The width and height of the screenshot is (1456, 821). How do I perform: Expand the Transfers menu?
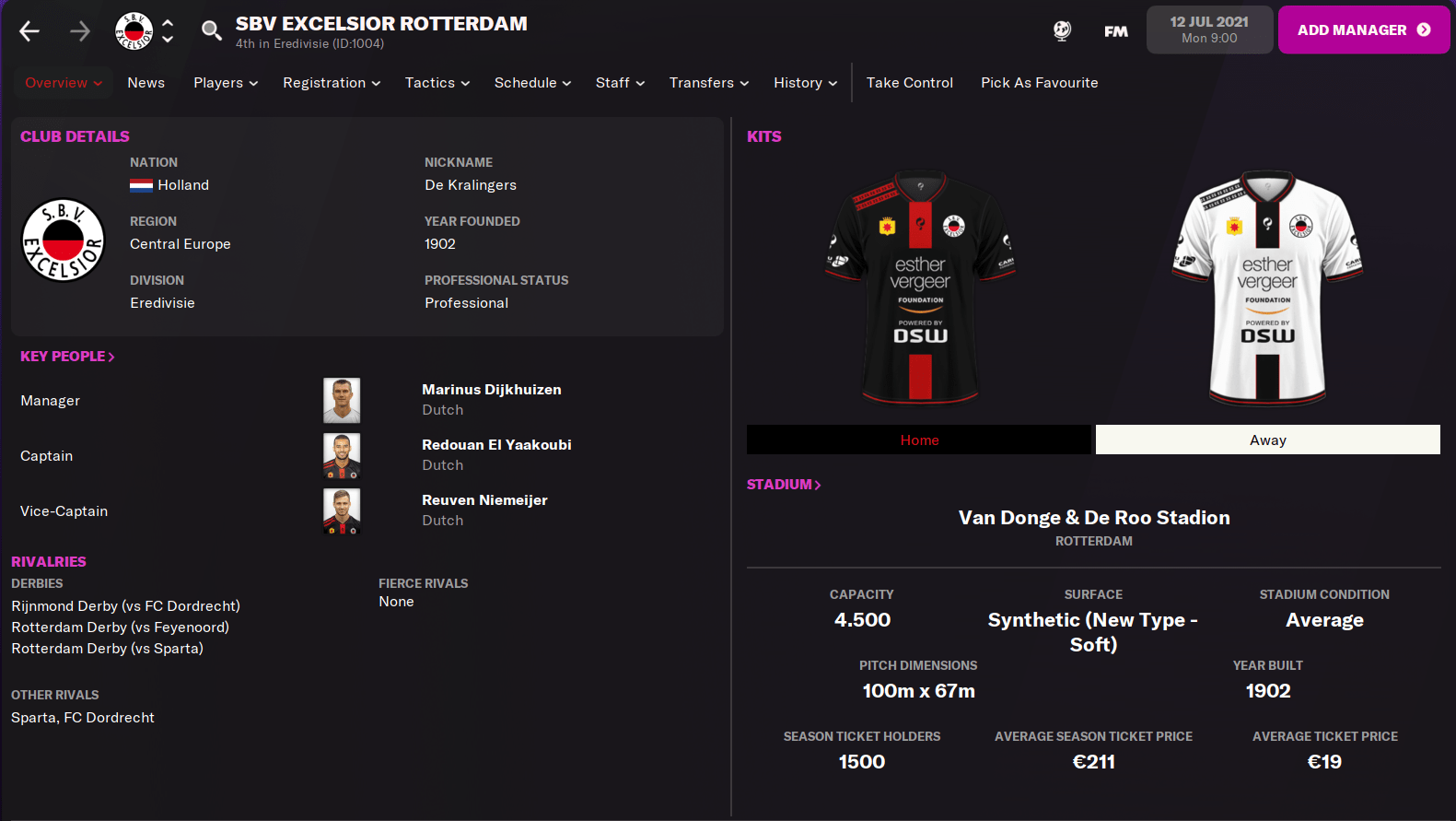pos(709,83)
